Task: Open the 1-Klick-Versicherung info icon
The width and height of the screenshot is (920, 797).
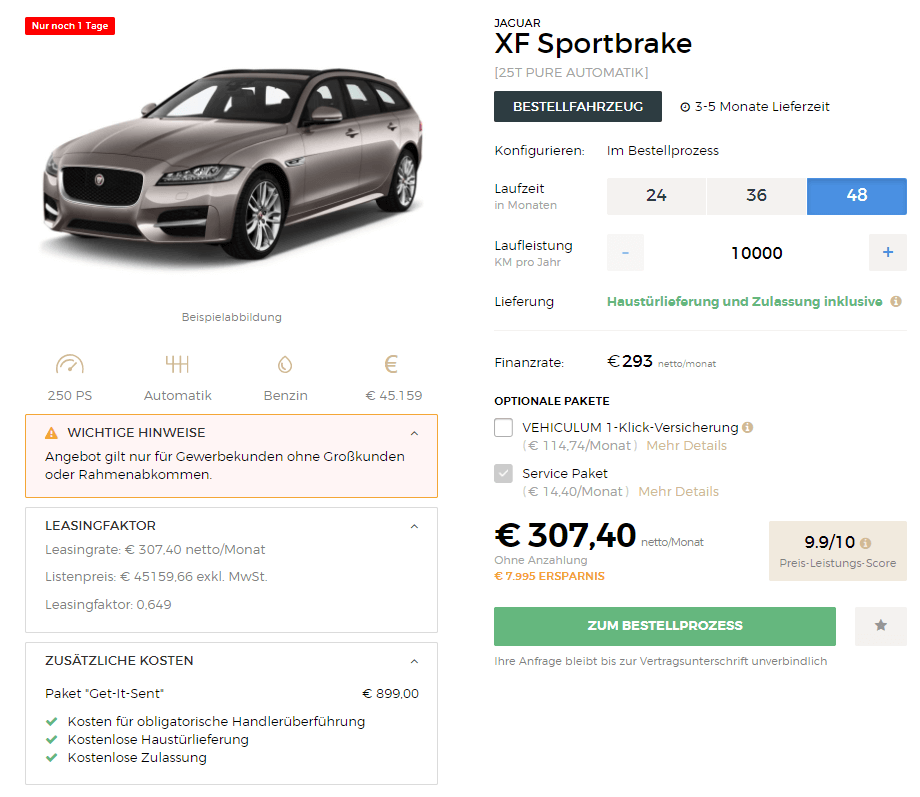Action: tap(748, 427)
